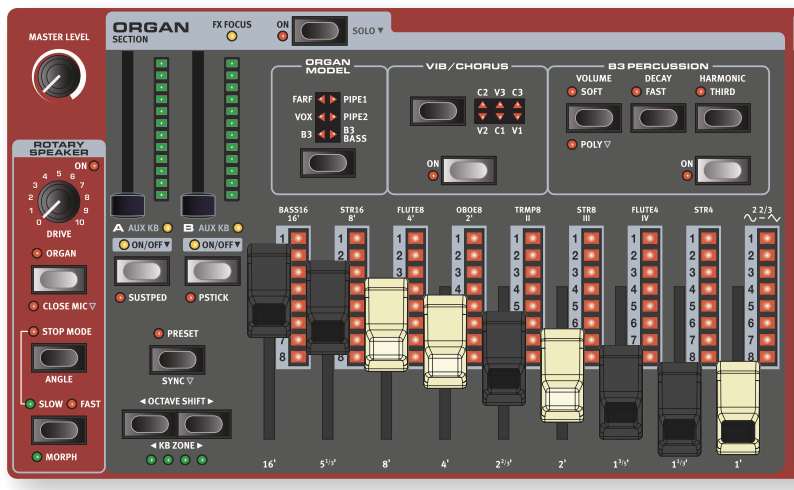Viewport: 794px width, 490px height.
Task: Toggle the Rotary Speaker Organ button
Action: tap(59, 279)
